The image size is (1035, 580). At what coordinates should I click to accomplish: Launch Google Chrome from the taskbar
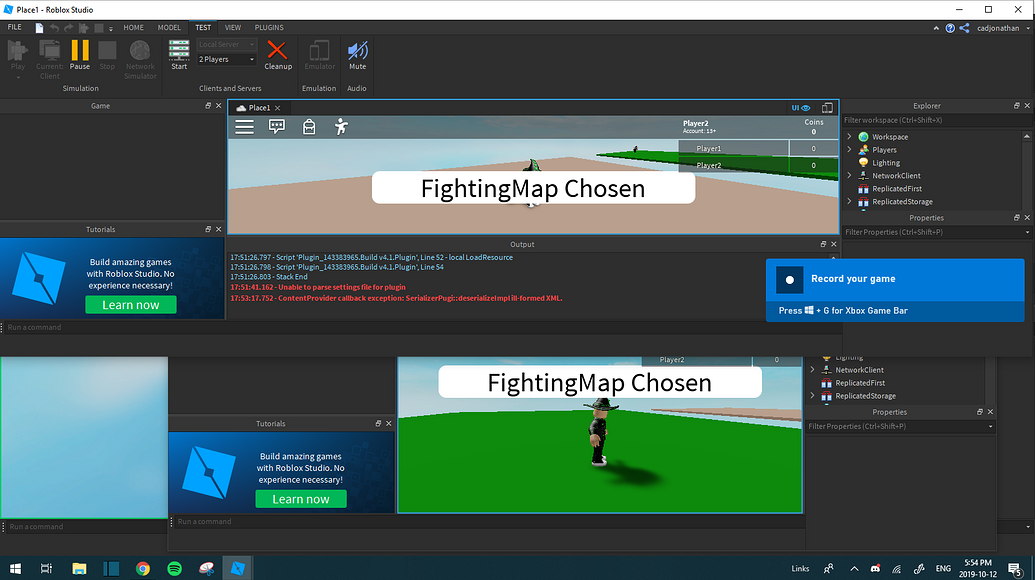143,568
